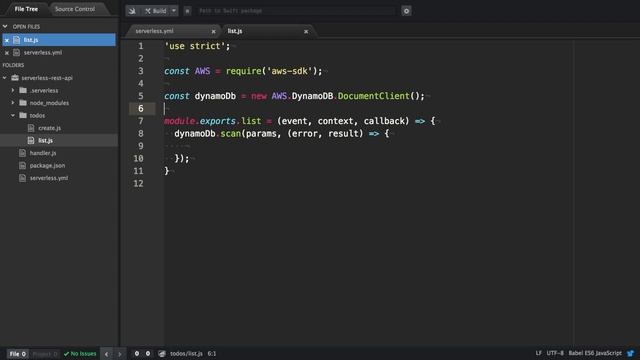Viewport: 640px width, 360px height.
Task: Switch to the Source Control tab
Action: [x=75, y=9]
